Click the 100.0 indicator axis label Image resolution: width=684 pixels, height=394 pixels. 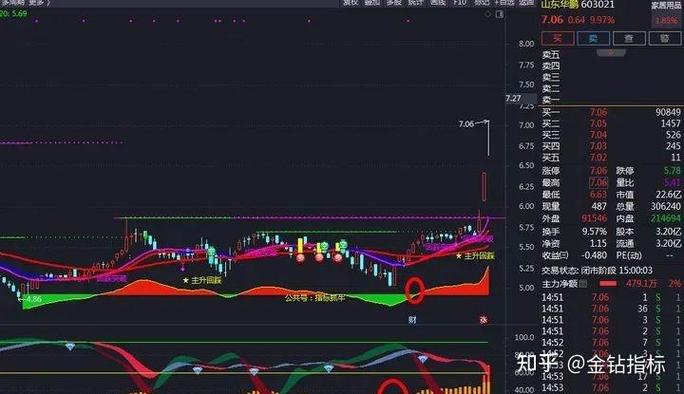pyautogui.click(x=524, y=337)
